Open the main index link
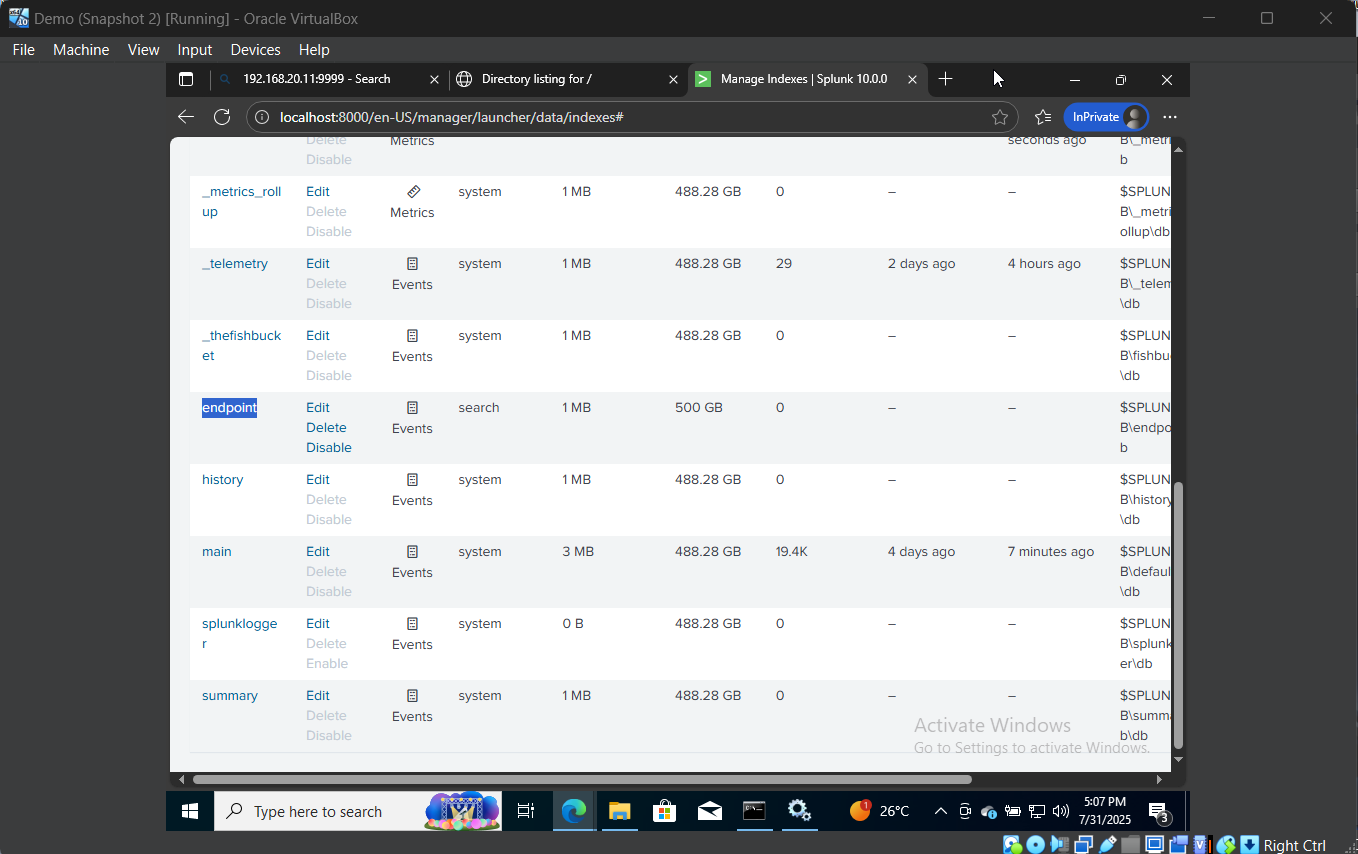 [216, 551]
